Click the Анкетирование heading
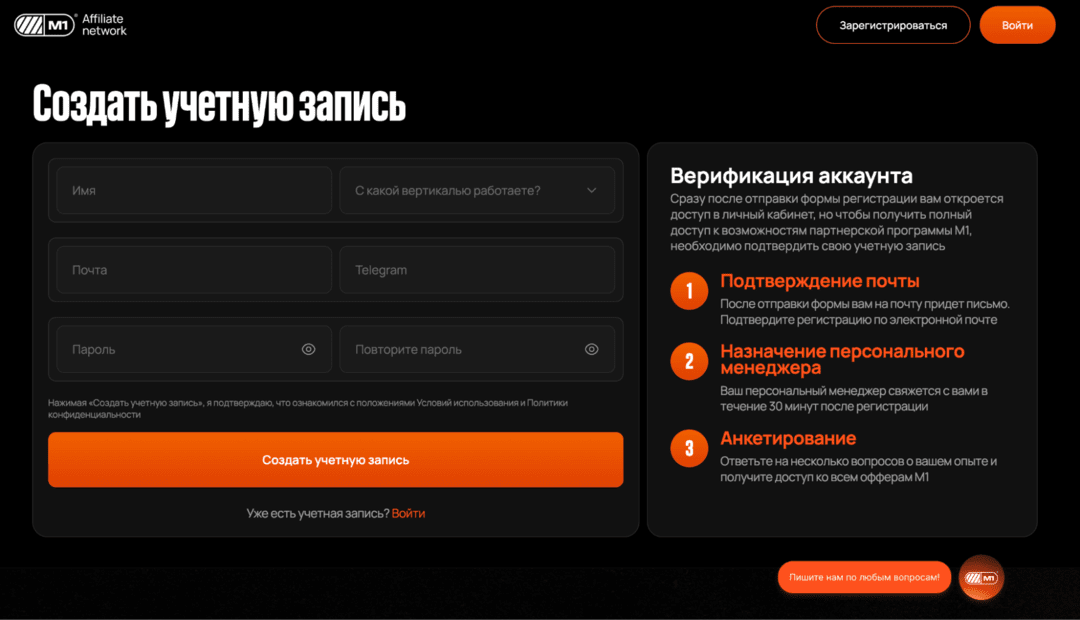This screenshot has height=620, width=1080. coord(788,438)
